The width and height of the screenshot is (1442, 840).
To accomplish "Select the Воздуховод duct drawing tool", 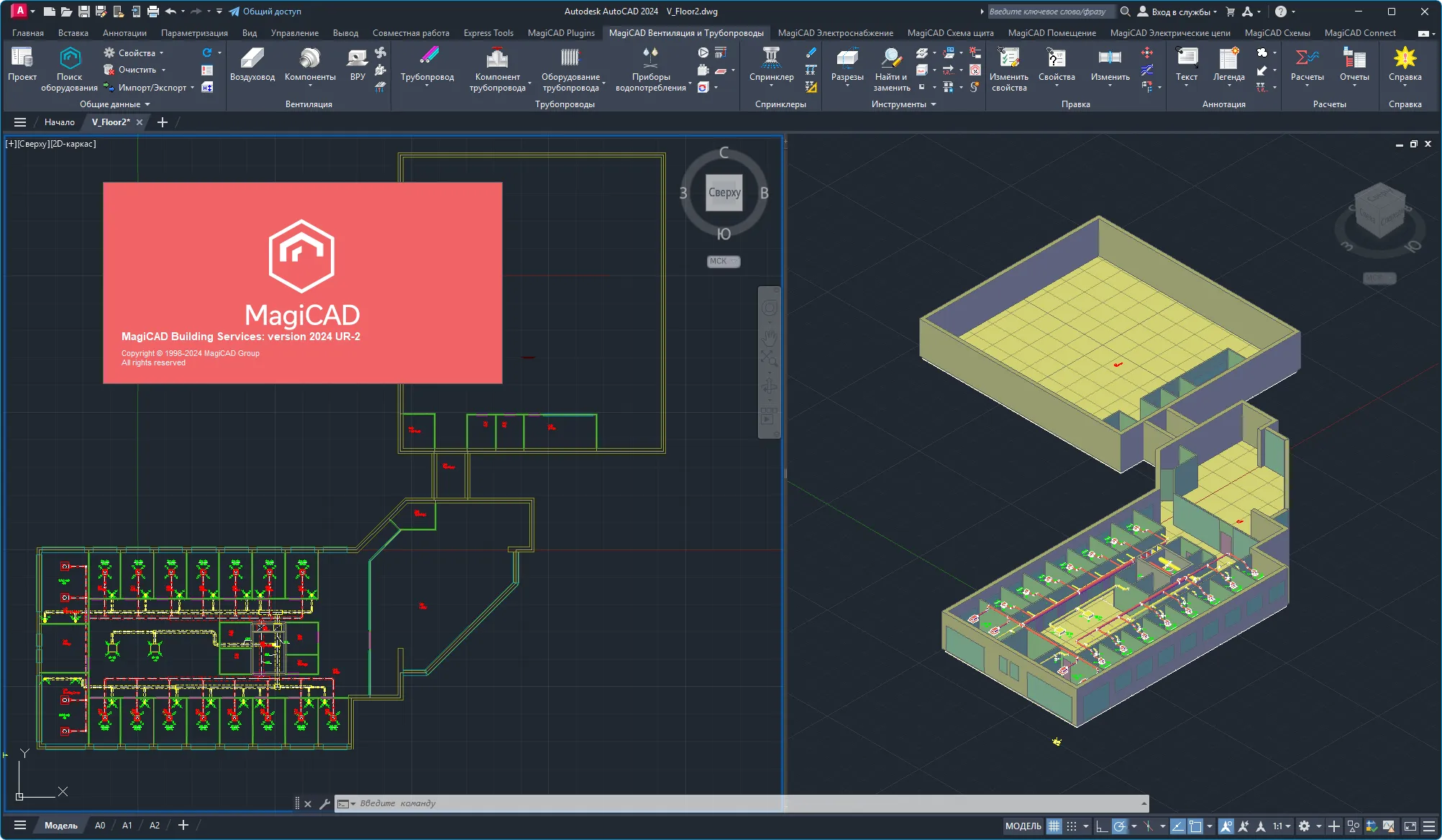I will (x=252, y=65).
